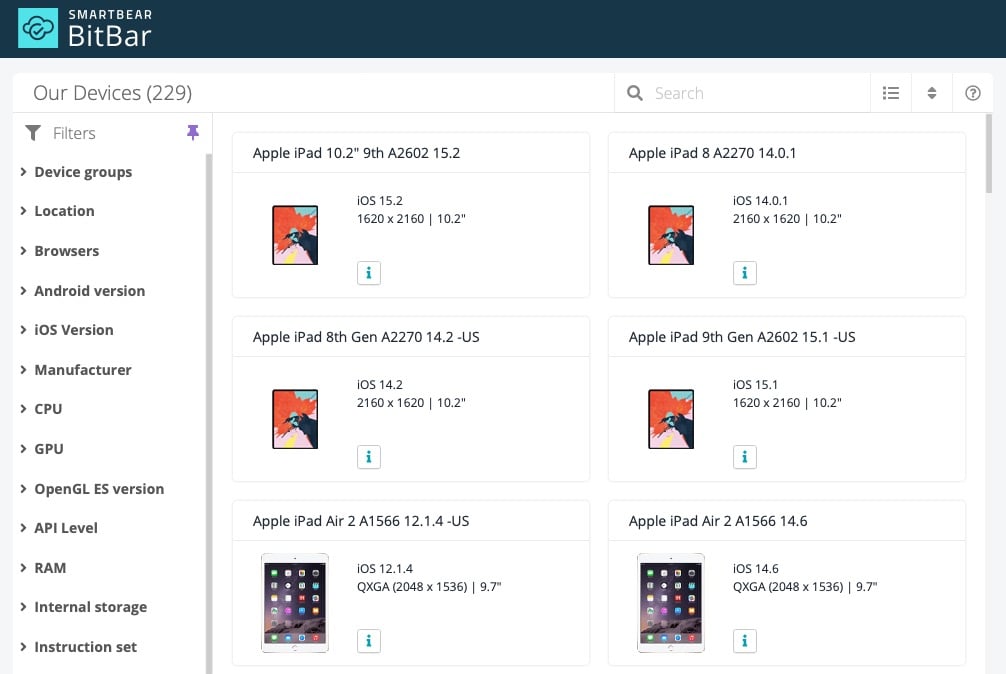This screenshot has height=674, width=1006.
Task: Expand the Instruction set filter
Action: [78, 646]
